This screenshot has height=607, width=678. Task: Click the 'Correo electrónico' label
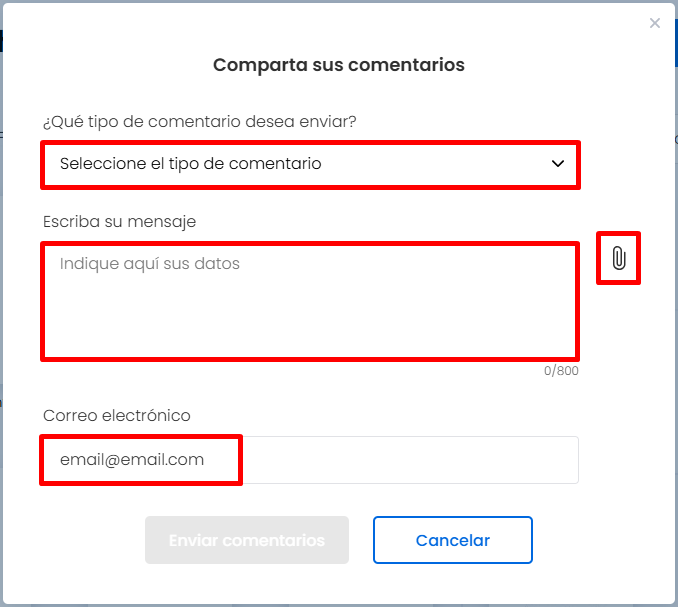click(x=117, y=415)
